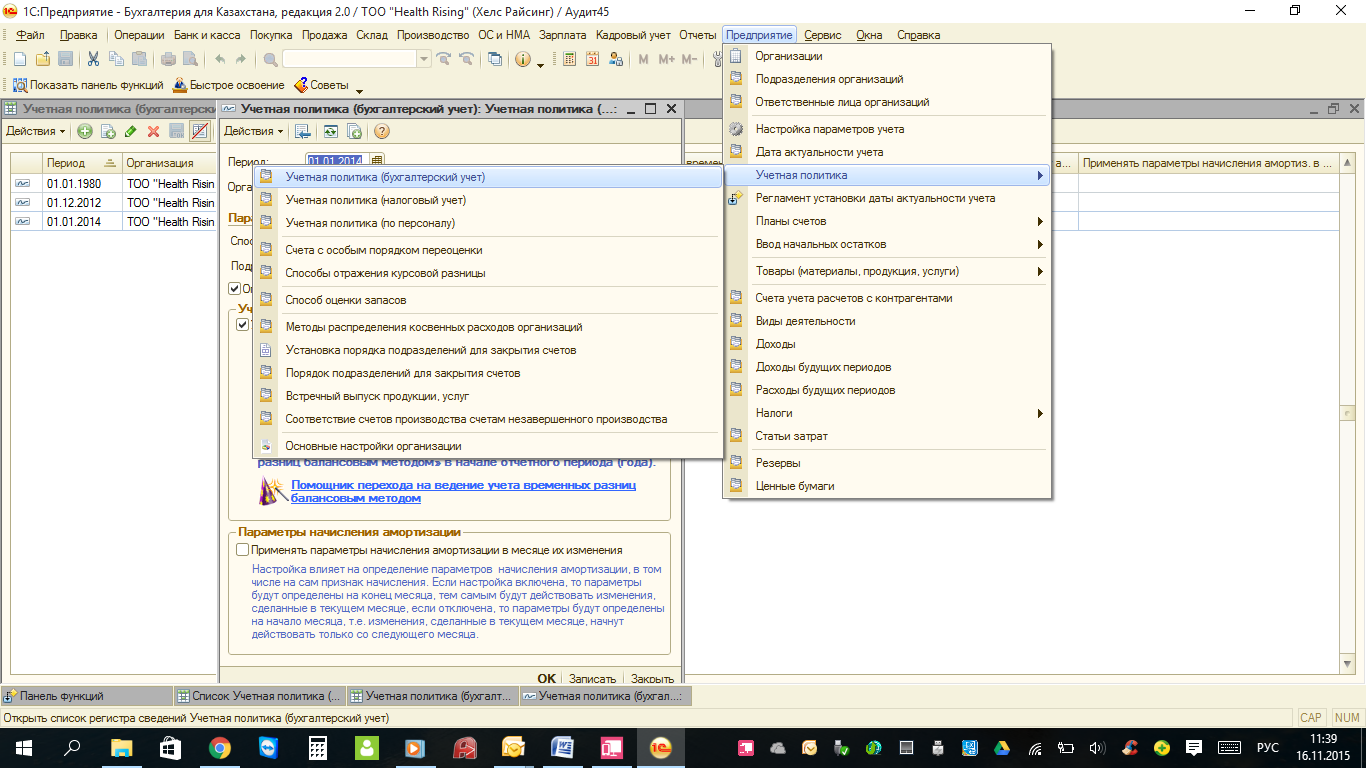Open the Зарплата menu
The image size is (1366, 768).
563,35
